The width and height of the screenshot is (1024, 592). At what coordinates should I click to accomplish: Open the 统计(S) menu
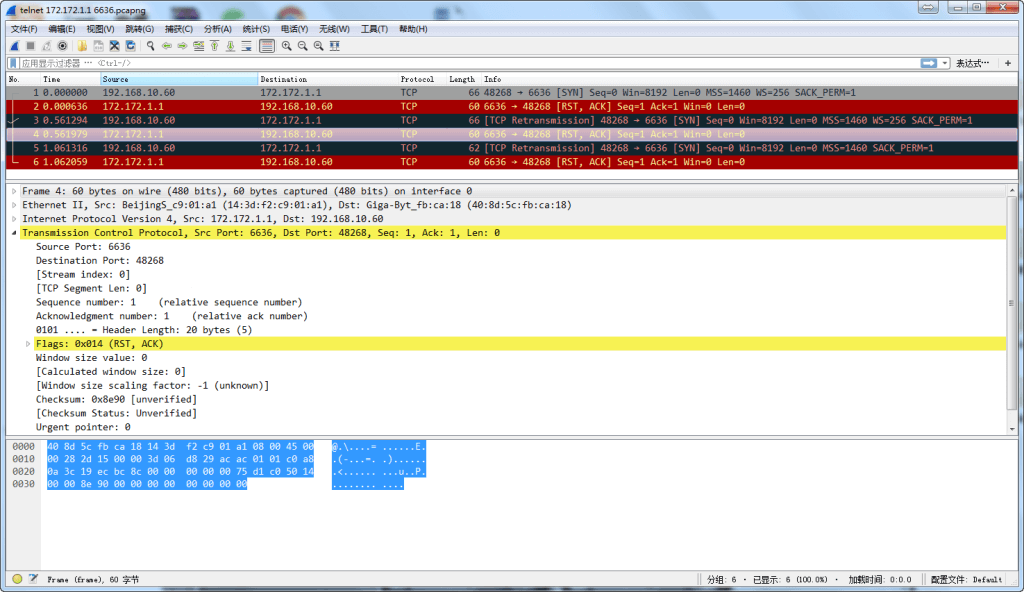point(256,29)
